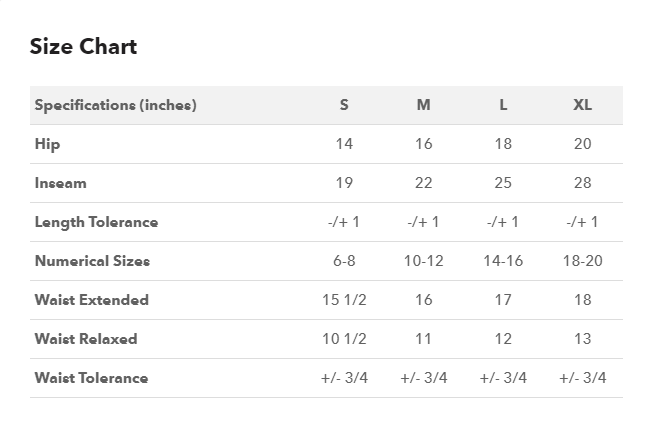Click the Hip row label

pyautogui.click(x=47, y=144)
